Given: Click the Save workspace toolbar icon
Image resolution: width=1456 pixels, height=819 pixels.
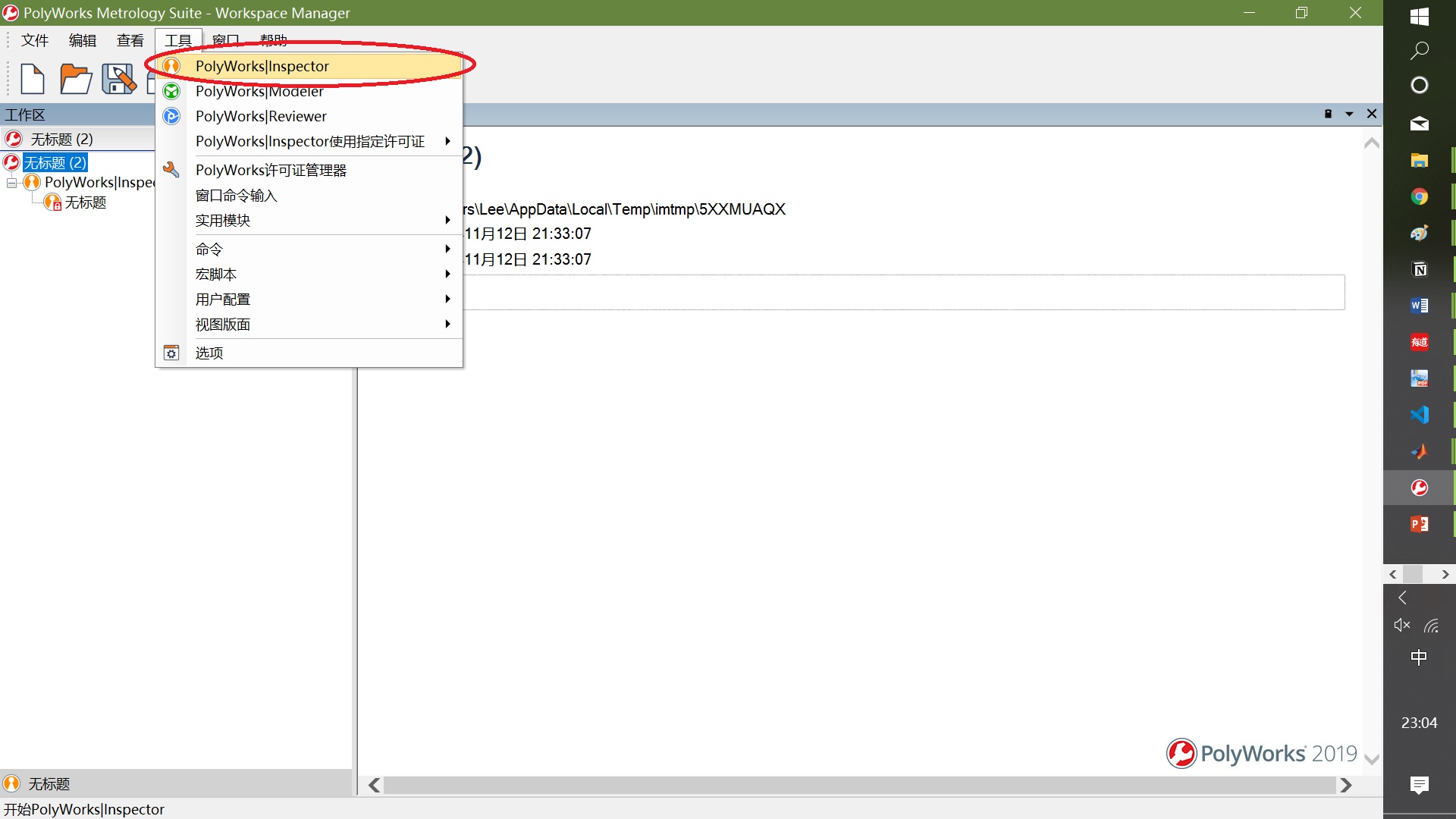Looking at the screenshot, I should [118, 79].
